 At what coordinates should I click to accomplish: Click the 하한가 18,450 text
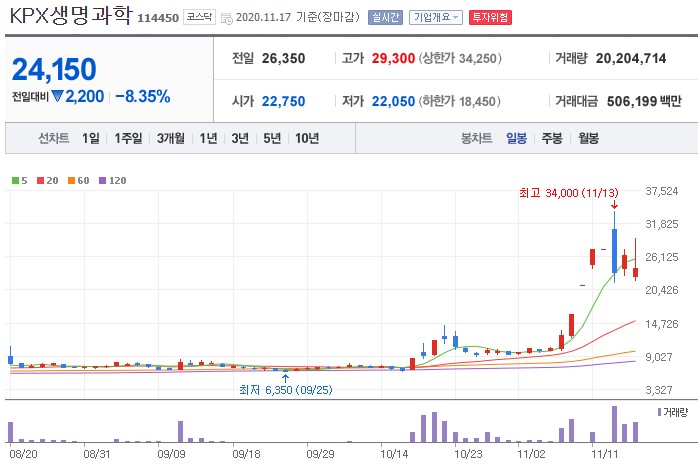[459, 102]
